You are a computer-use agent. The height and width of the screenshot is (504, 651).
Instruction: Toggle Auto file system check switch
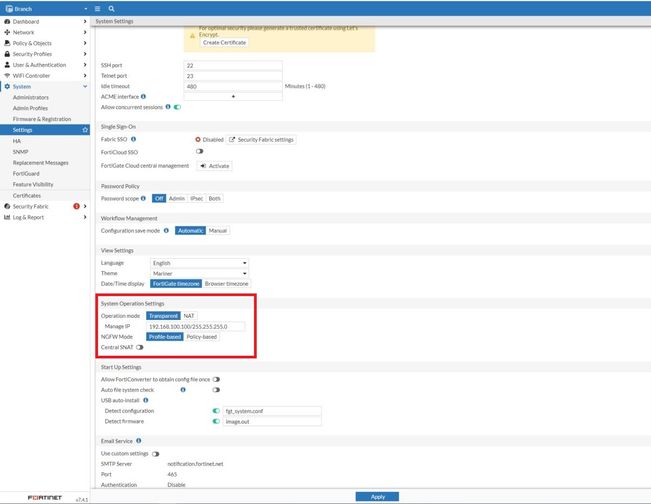pyautogui.click(x=216, y=390)
